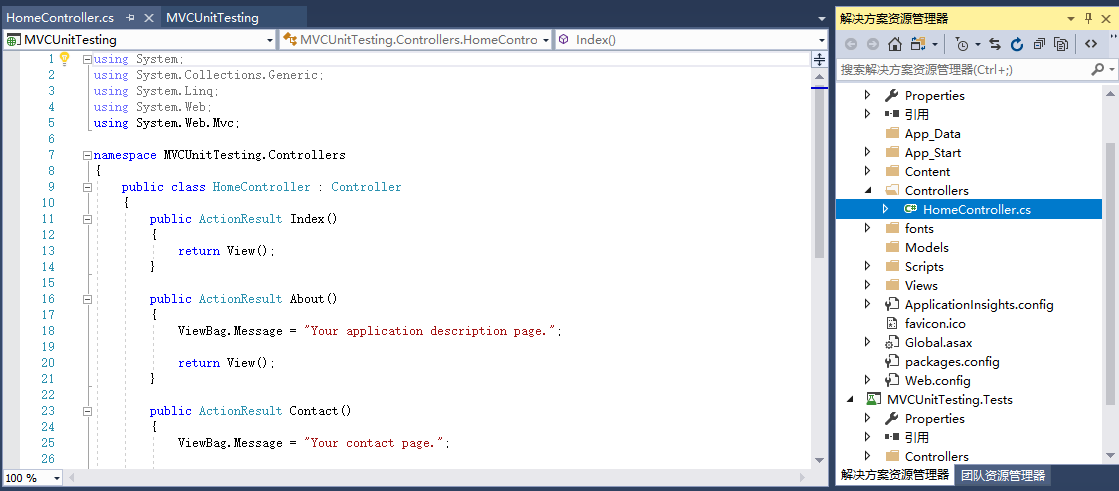Click the lightbulb quick action on line 1
Image resolution: width=1119 pixels, height=491 pixels.
[65, 59]
